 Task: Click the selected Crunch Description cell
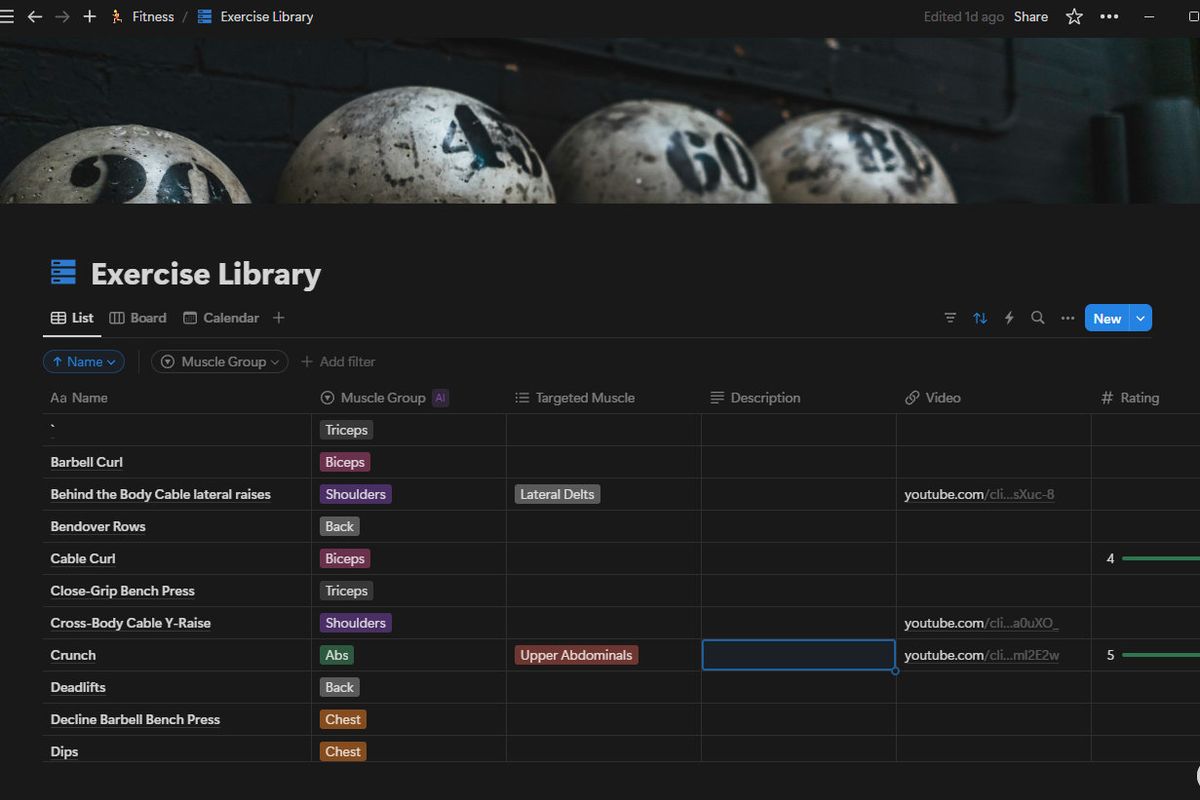[799, 655]
